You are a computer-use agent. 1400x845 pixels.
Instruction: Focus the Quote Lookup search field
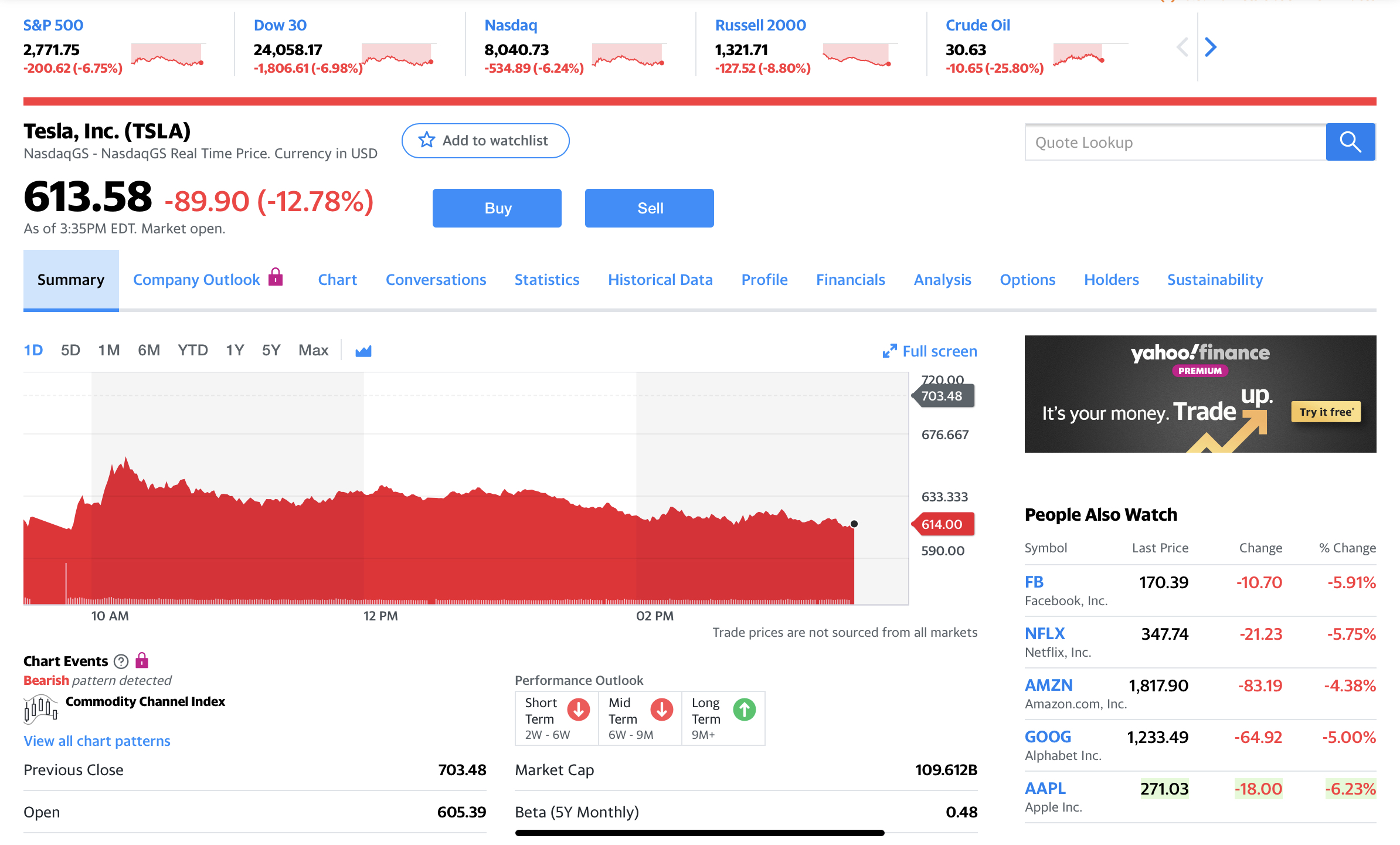(x=1175, y=142)
